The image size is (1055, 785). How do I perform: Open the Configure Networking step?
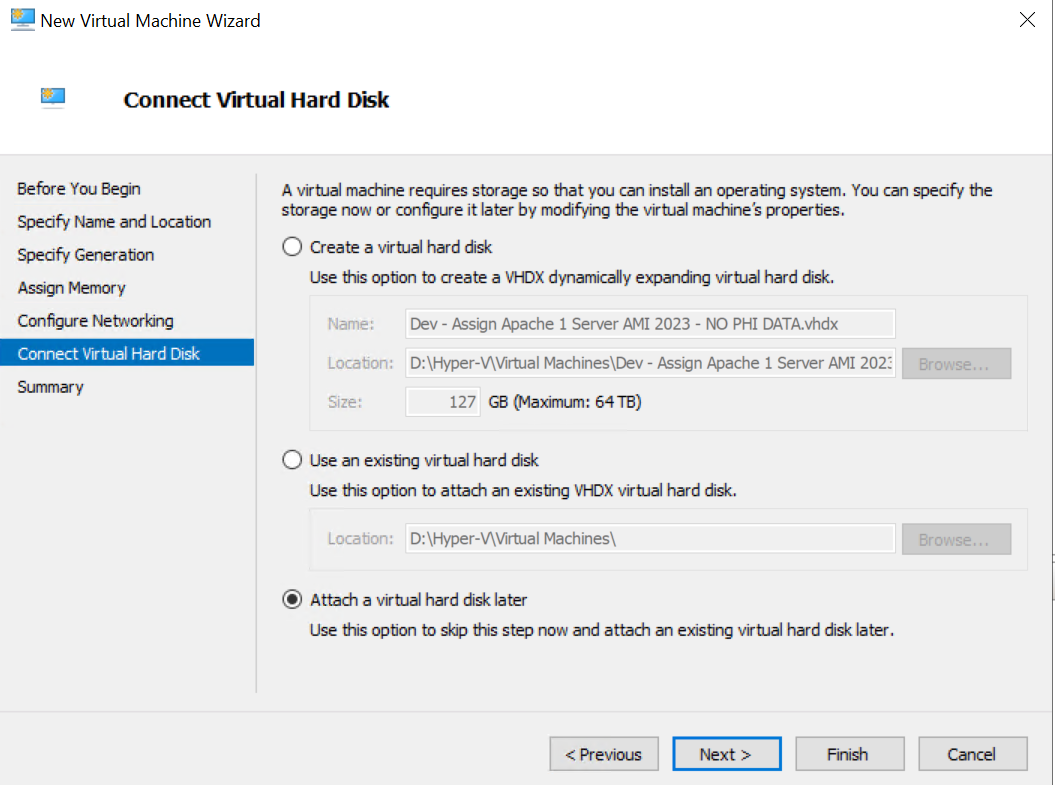click(95, 321)
